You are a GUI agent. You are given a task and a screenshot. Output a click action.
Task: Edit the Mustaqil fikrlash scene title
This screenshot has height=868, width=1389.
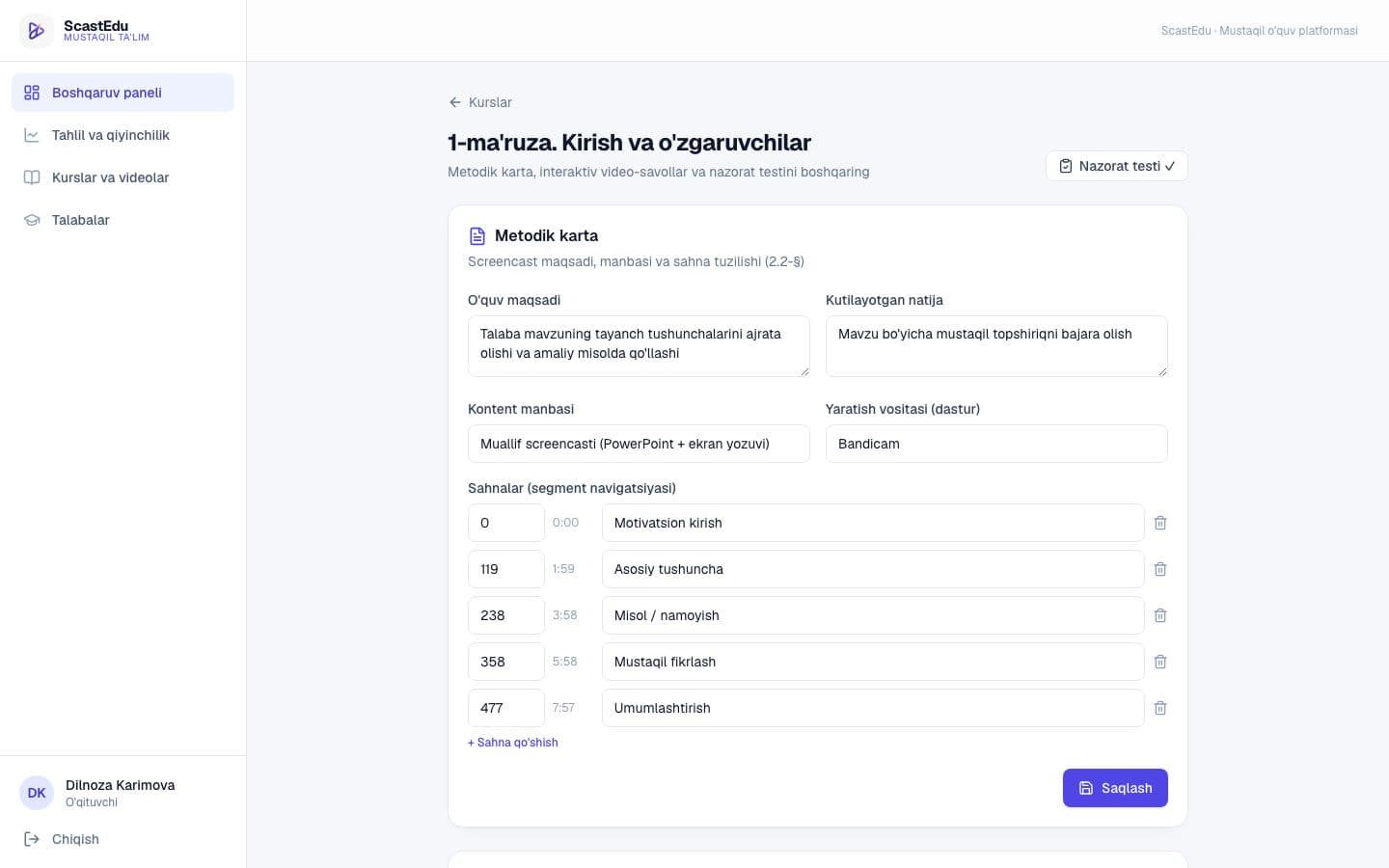click(873, 662)
